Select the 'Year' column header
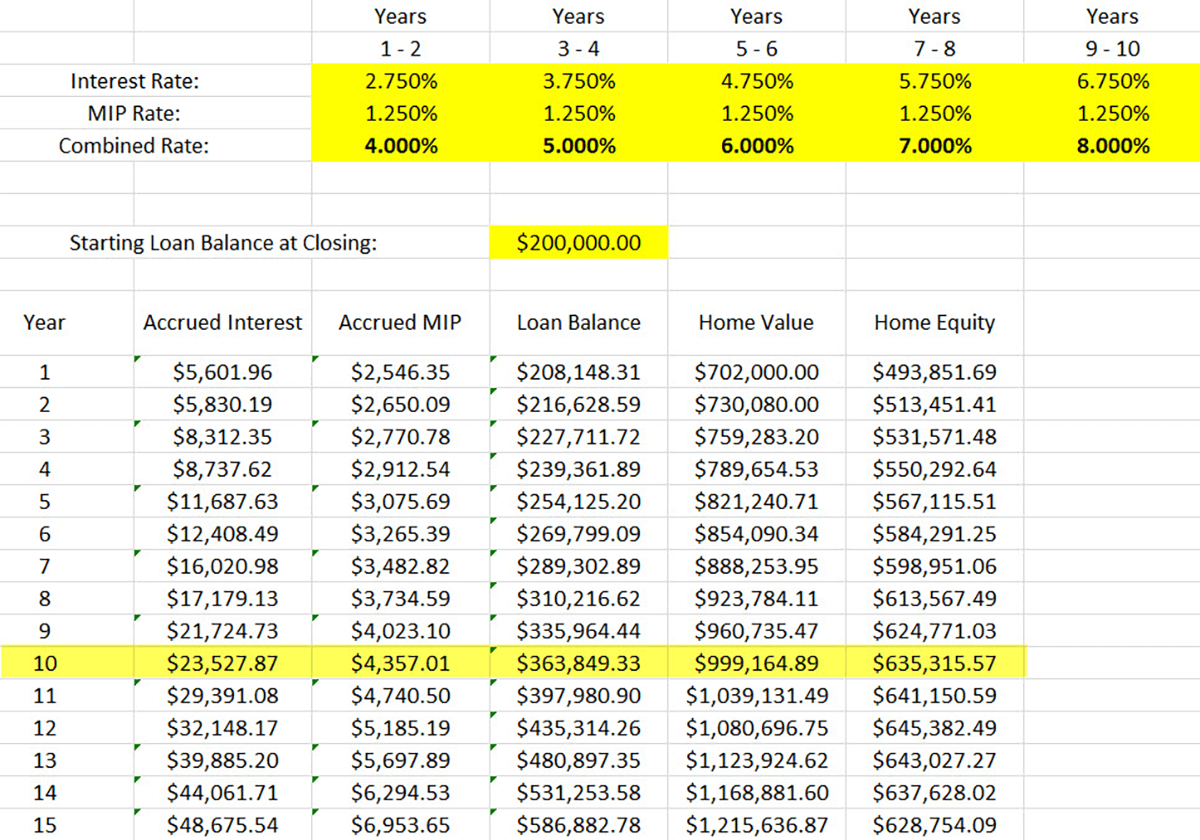 44,322
